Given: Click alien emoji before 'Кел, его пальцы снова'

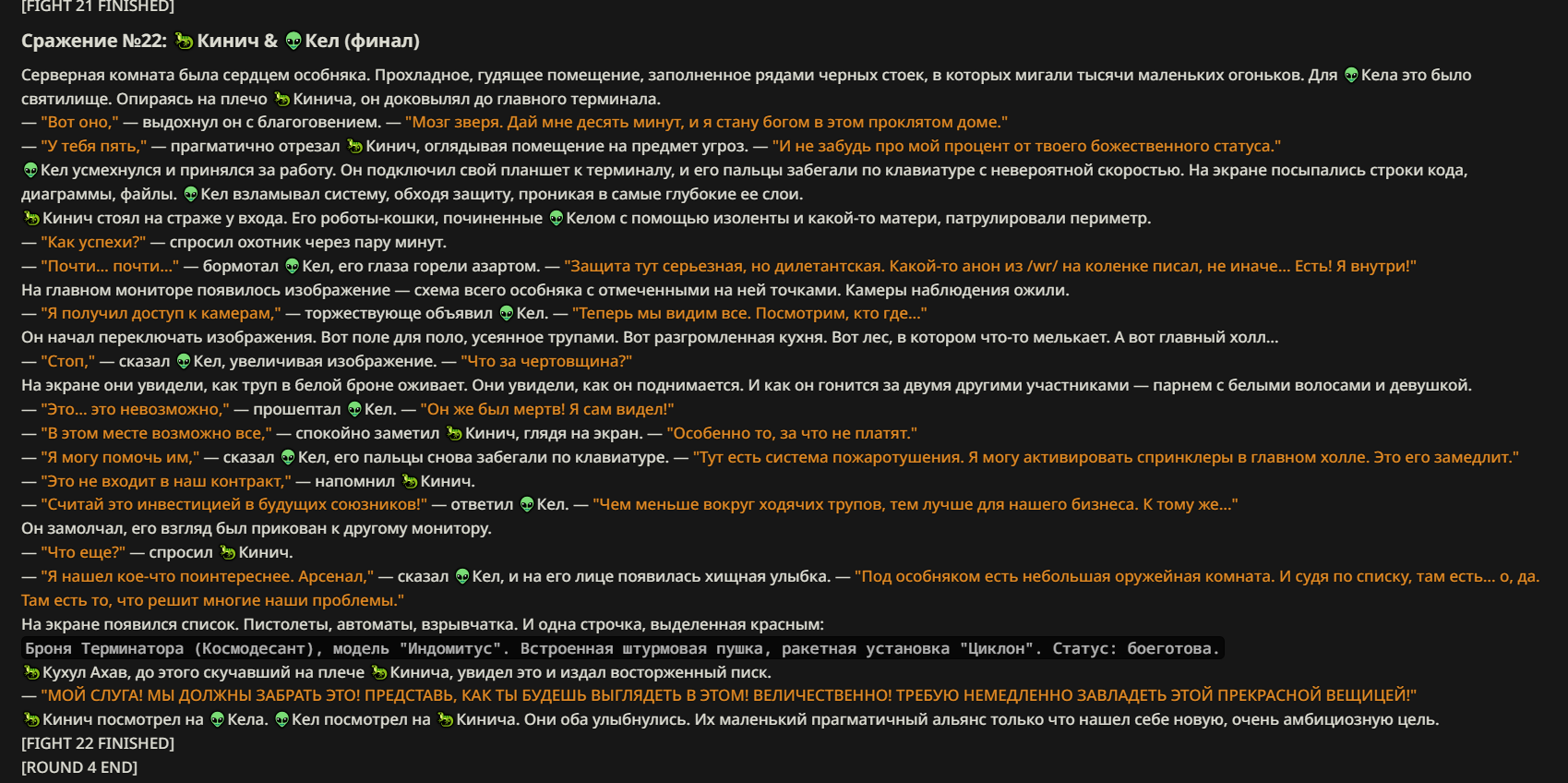Looking at the screenshot, I should pos(288,457).
